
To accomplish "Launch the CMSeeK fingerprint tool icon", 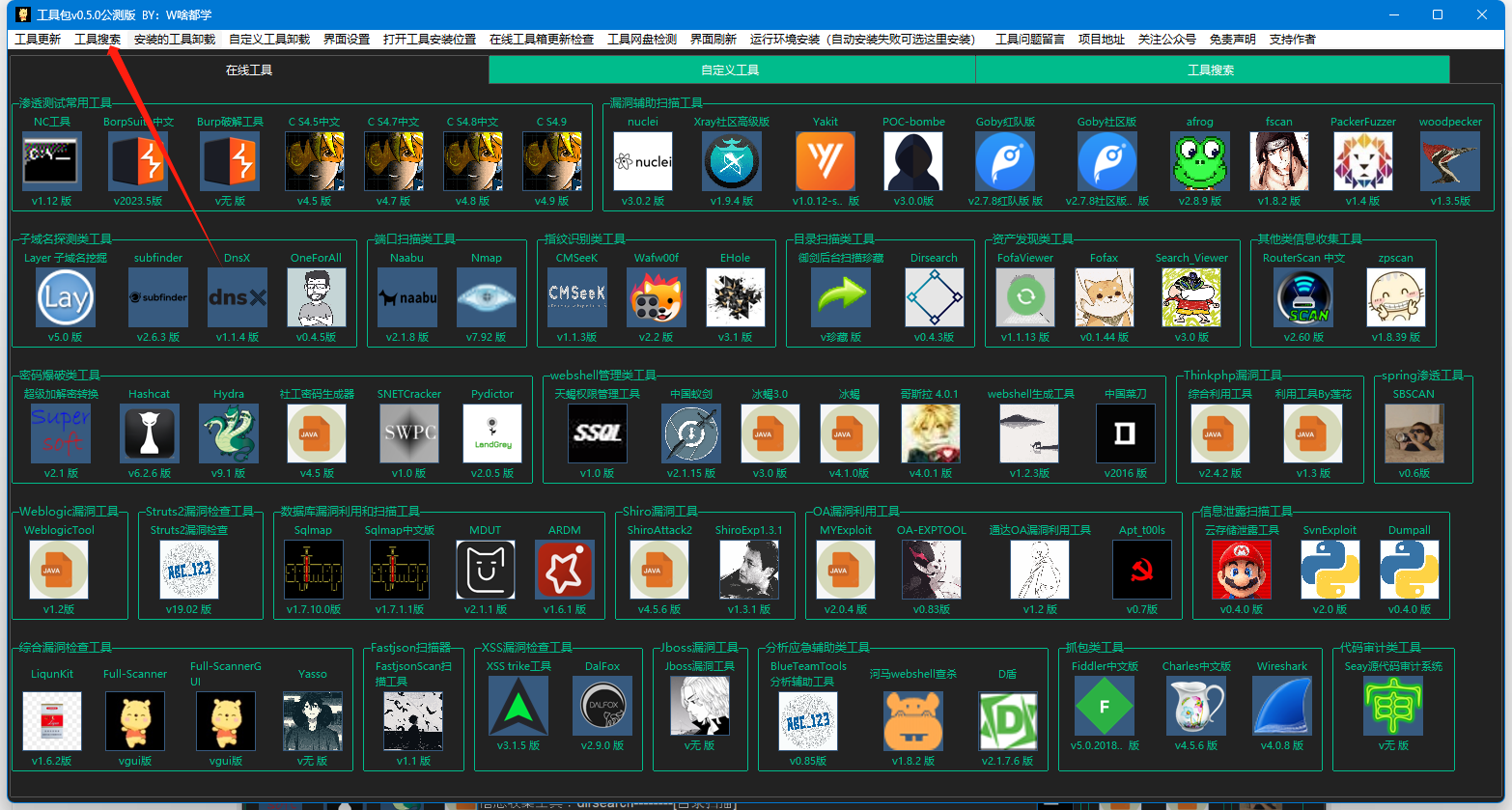I will (x=577, y=297).
